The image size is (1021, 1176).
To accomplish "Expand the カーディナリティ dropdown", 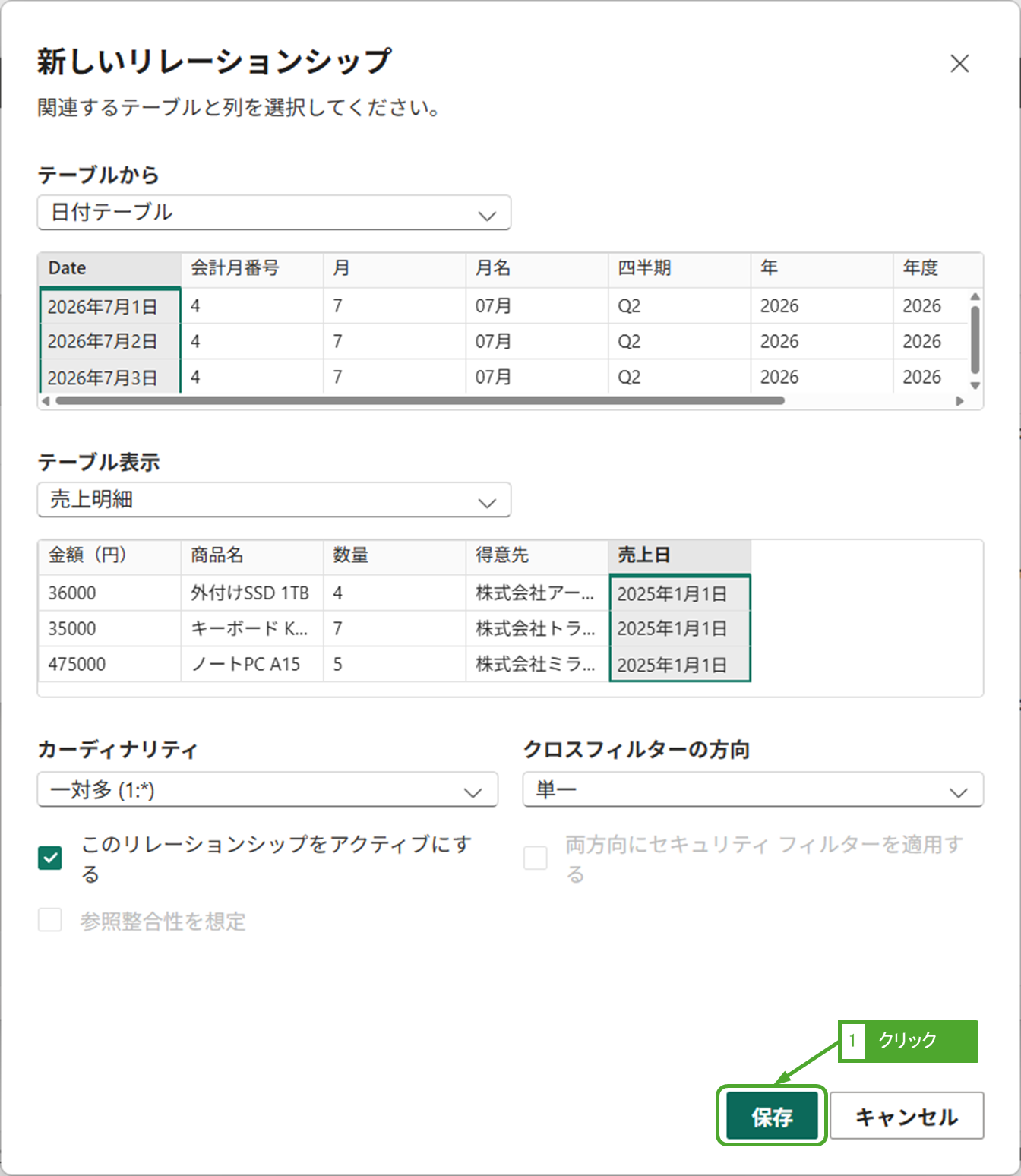I will pos(267,790).
